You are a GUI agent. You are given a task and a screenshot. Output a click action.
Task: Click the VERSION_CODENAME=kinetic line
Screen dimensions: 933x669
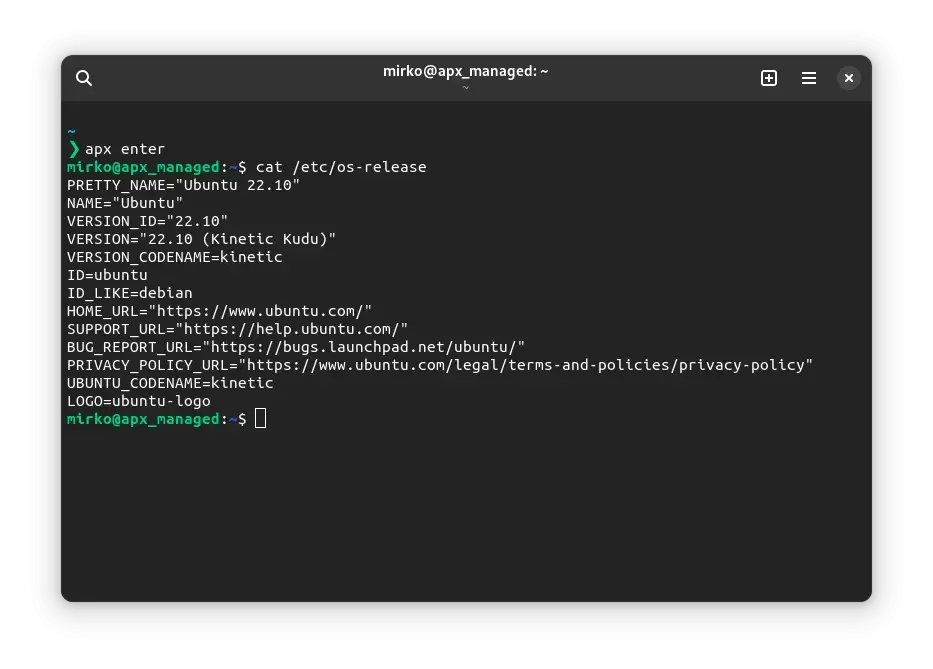click(x=174, y=257)
